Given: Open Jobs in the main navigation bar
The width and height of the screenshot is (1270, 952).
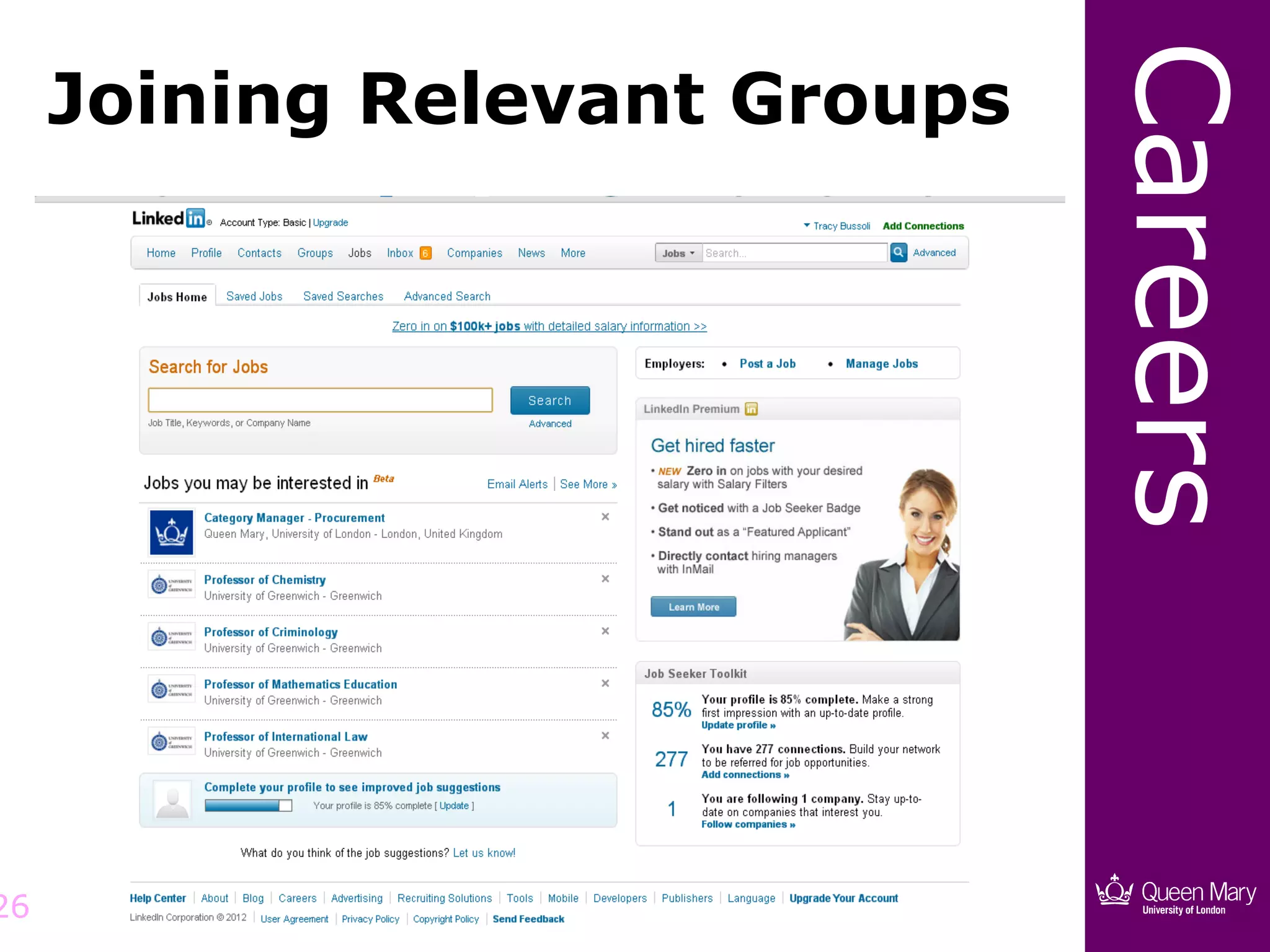Looking at the screenshot, I should tap(360, 253).
